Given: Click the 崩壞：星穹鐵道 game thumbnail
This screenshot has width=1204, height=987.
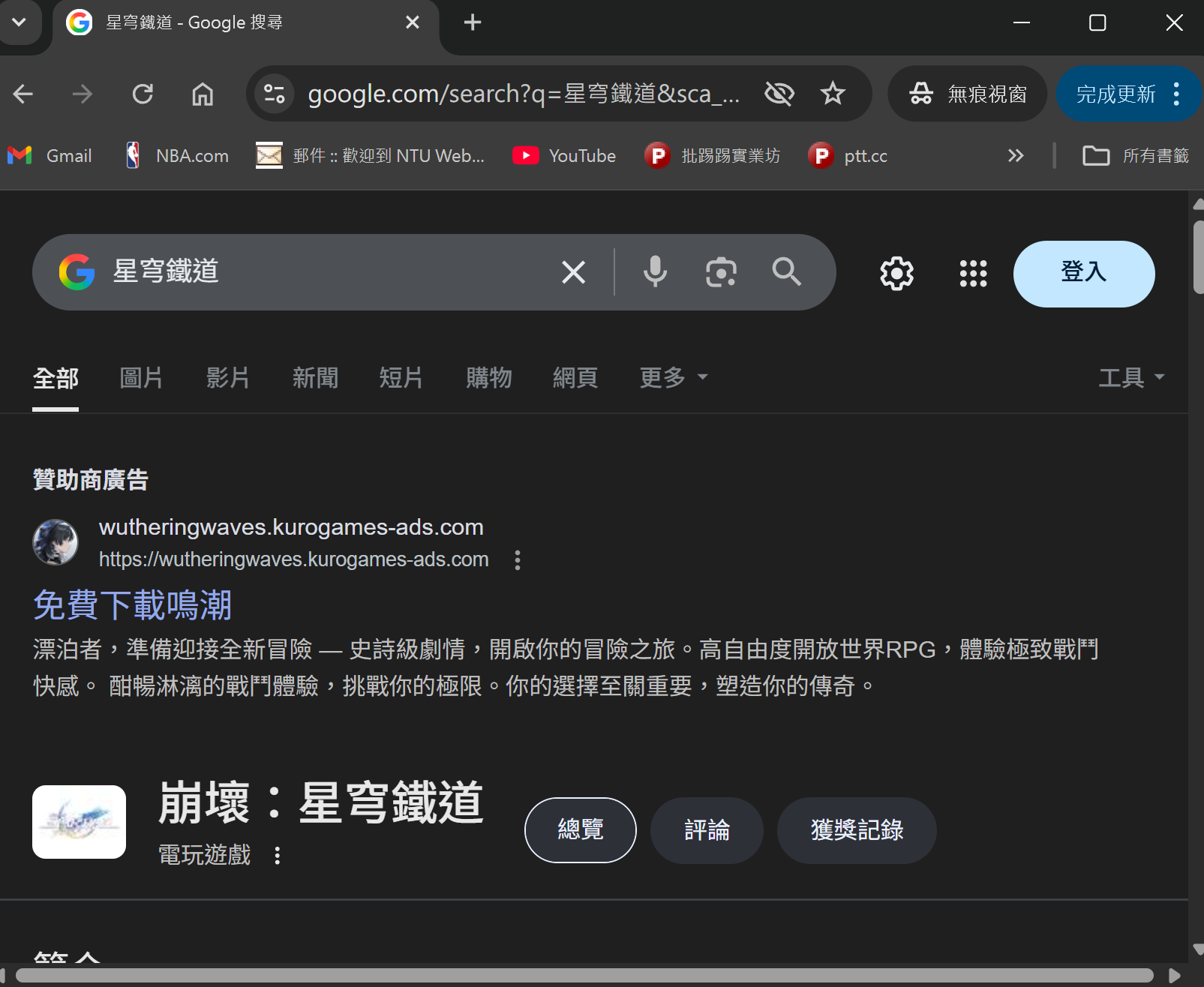Looking at the screenshot, I should (79, 822).
